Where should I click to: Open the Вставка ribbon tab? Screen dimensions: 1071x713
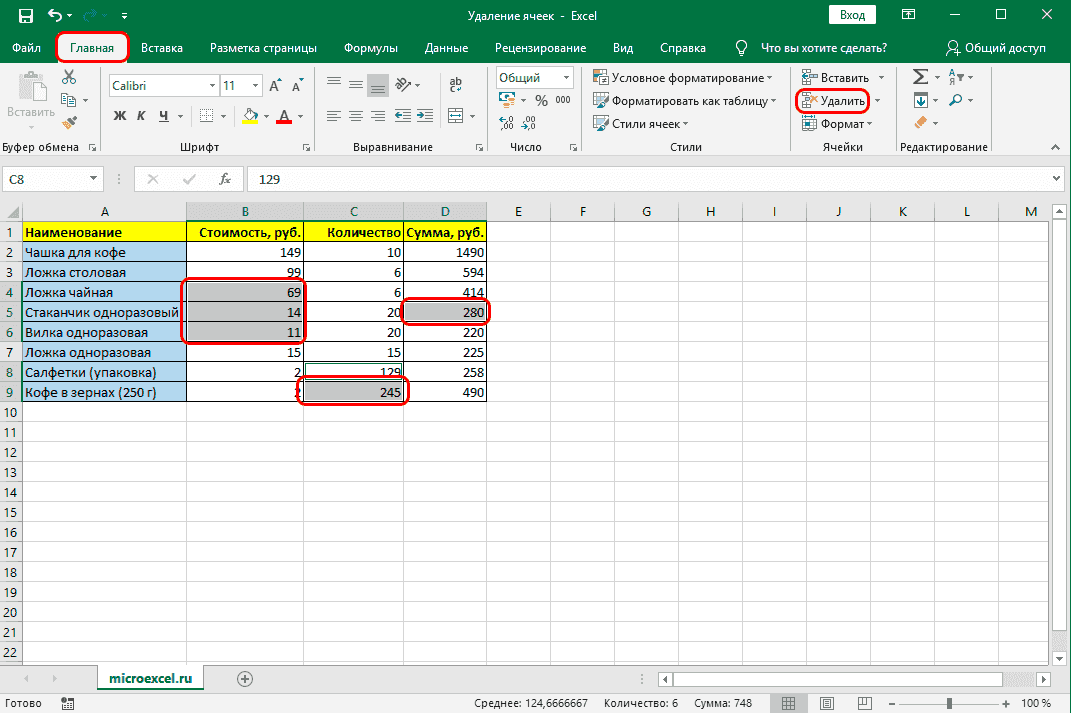[162, 48]
